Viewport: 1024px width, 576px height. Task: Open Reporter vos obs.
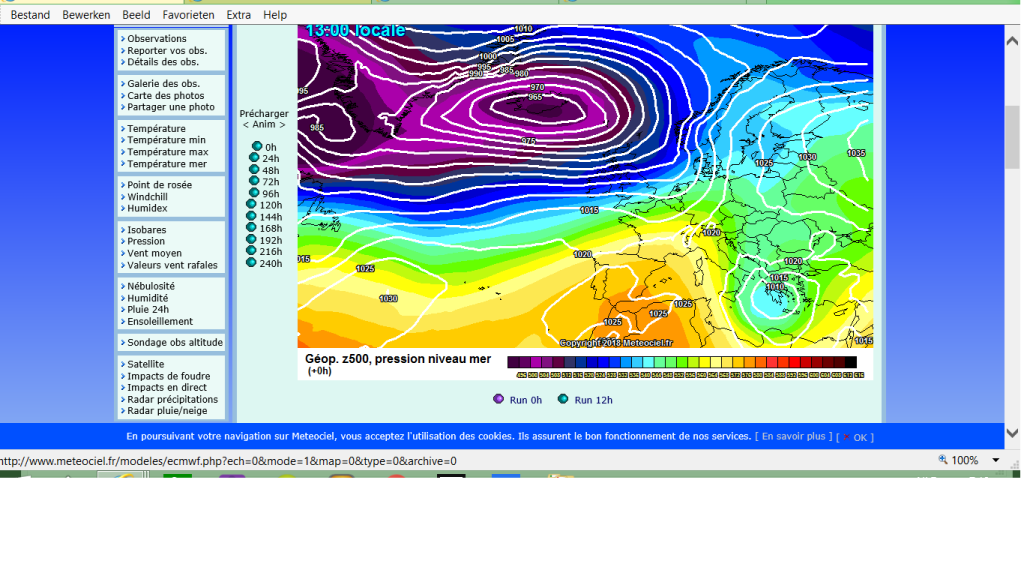[167, 50]
